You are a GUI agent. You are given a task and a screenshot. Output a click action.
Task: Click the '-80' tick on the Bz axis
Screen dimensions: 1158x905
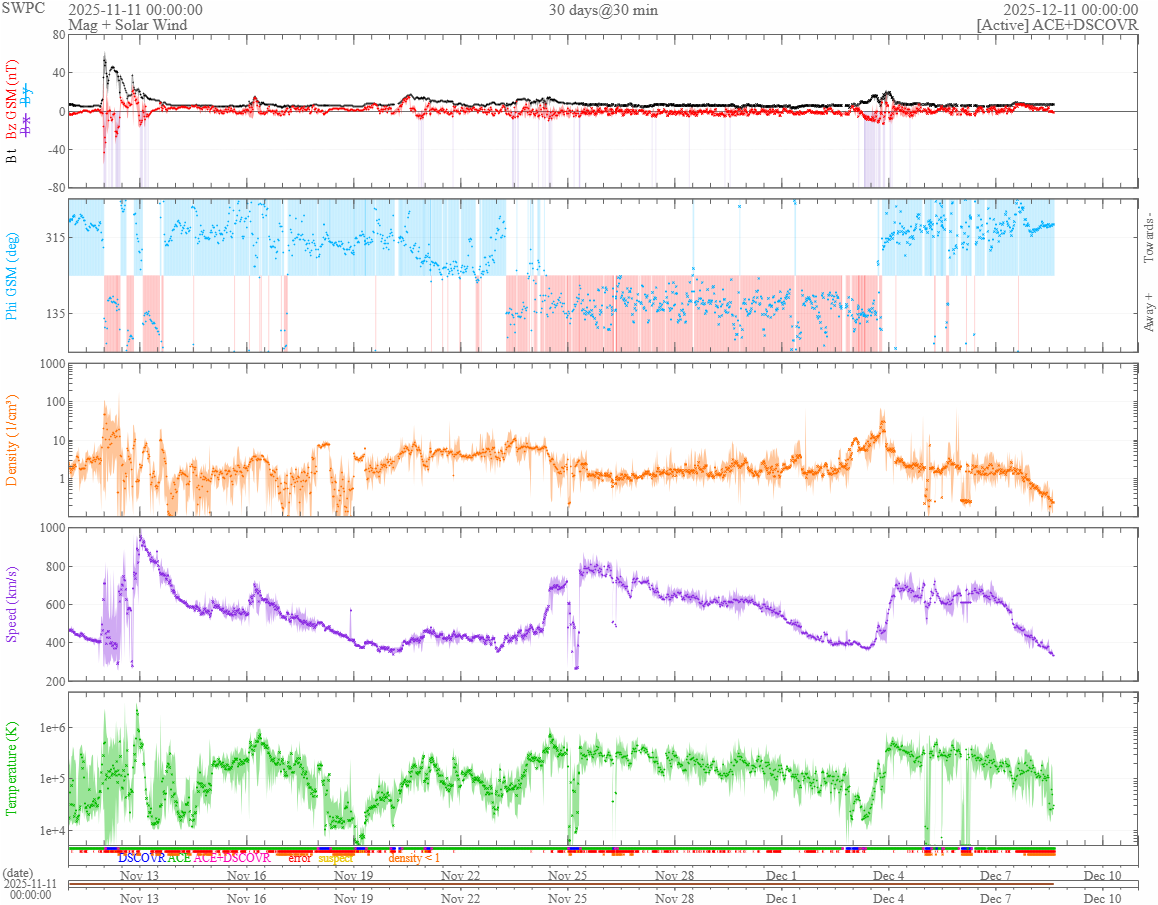[56, 188]
